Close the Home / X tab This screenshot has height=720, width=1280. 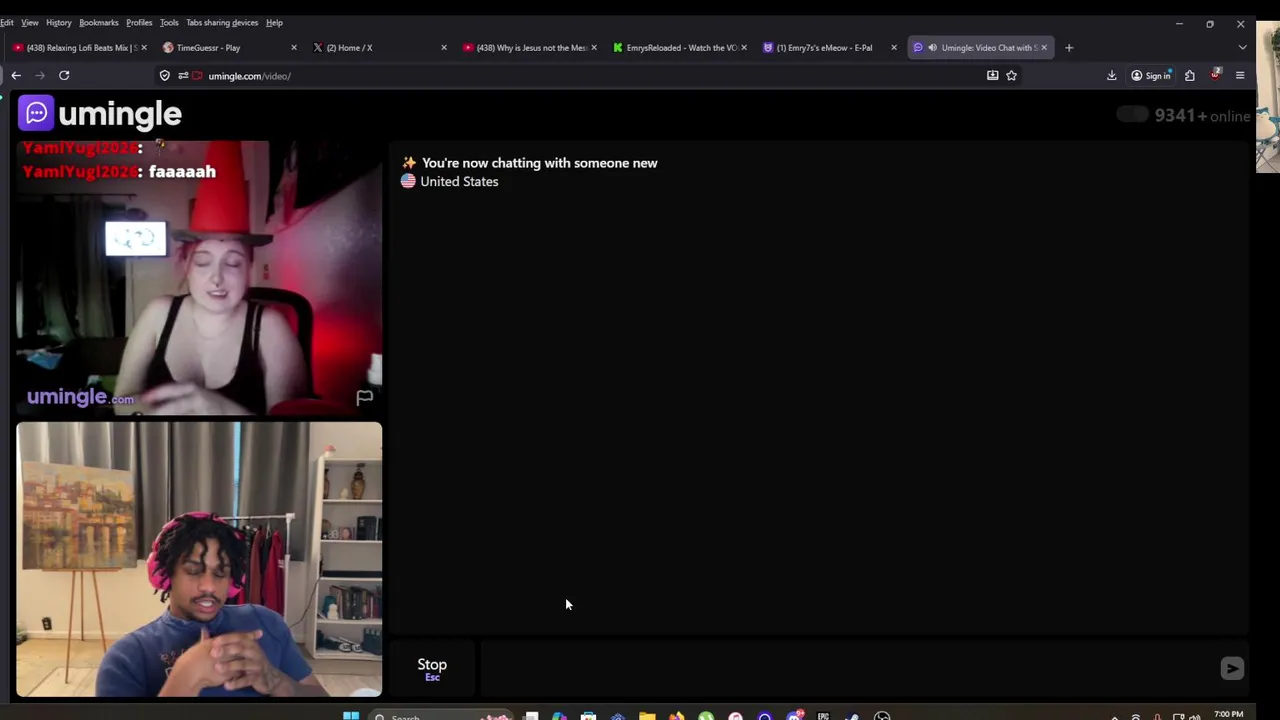444,47
